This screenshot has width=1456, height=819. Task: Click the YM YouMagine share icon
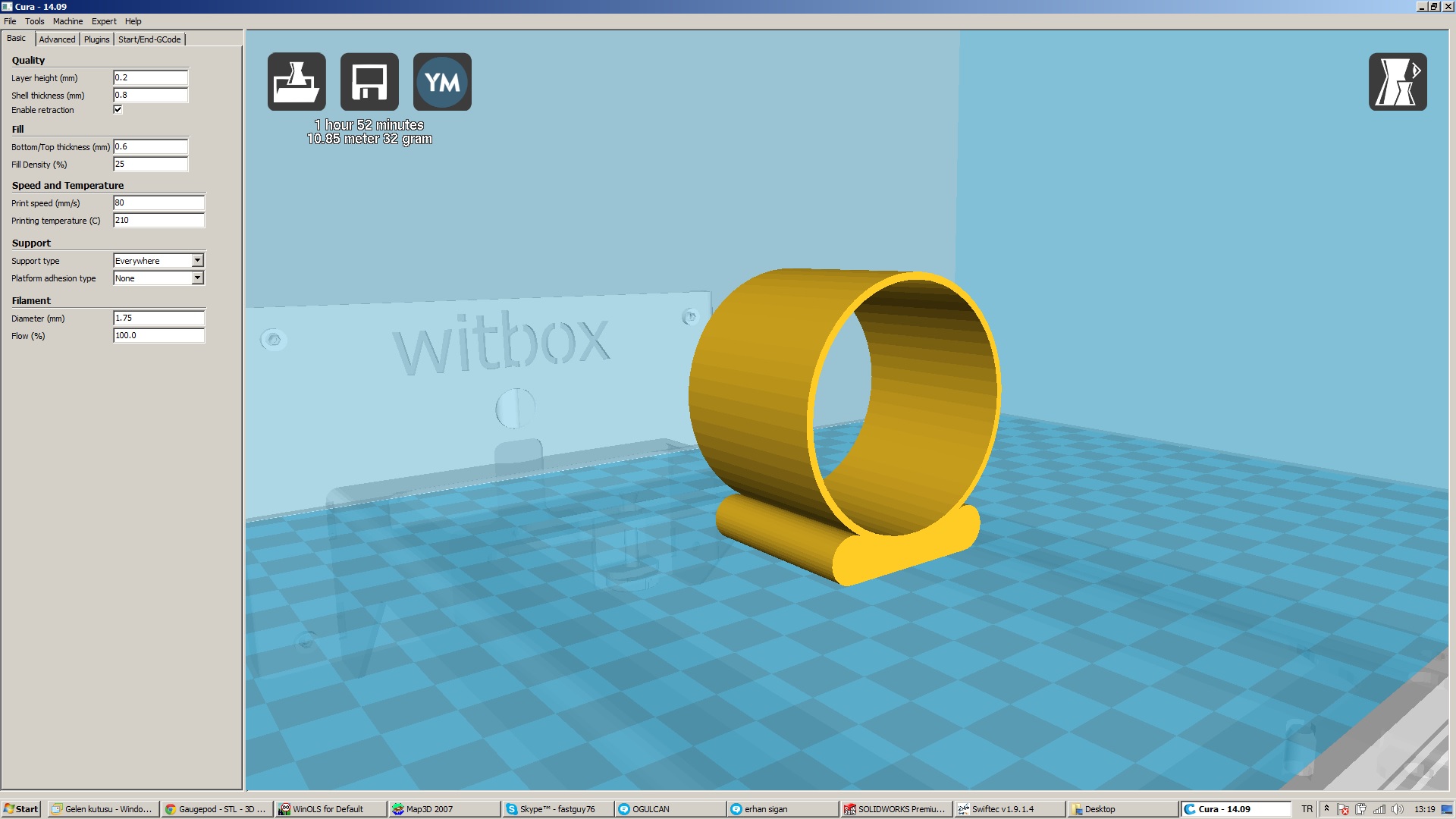(442, 82)
